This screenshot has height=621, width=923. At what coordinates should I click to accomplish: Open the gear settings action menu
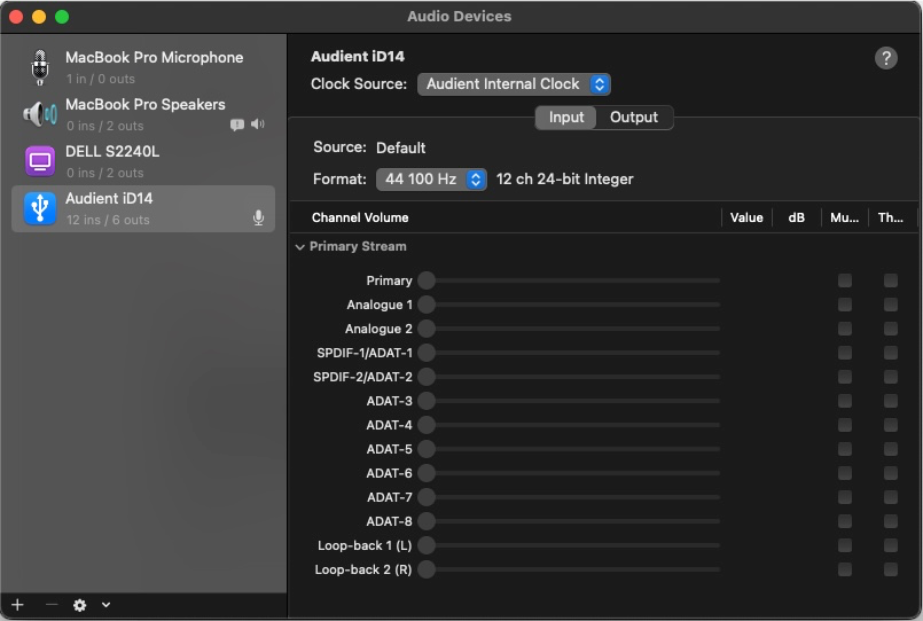[80, 605]
